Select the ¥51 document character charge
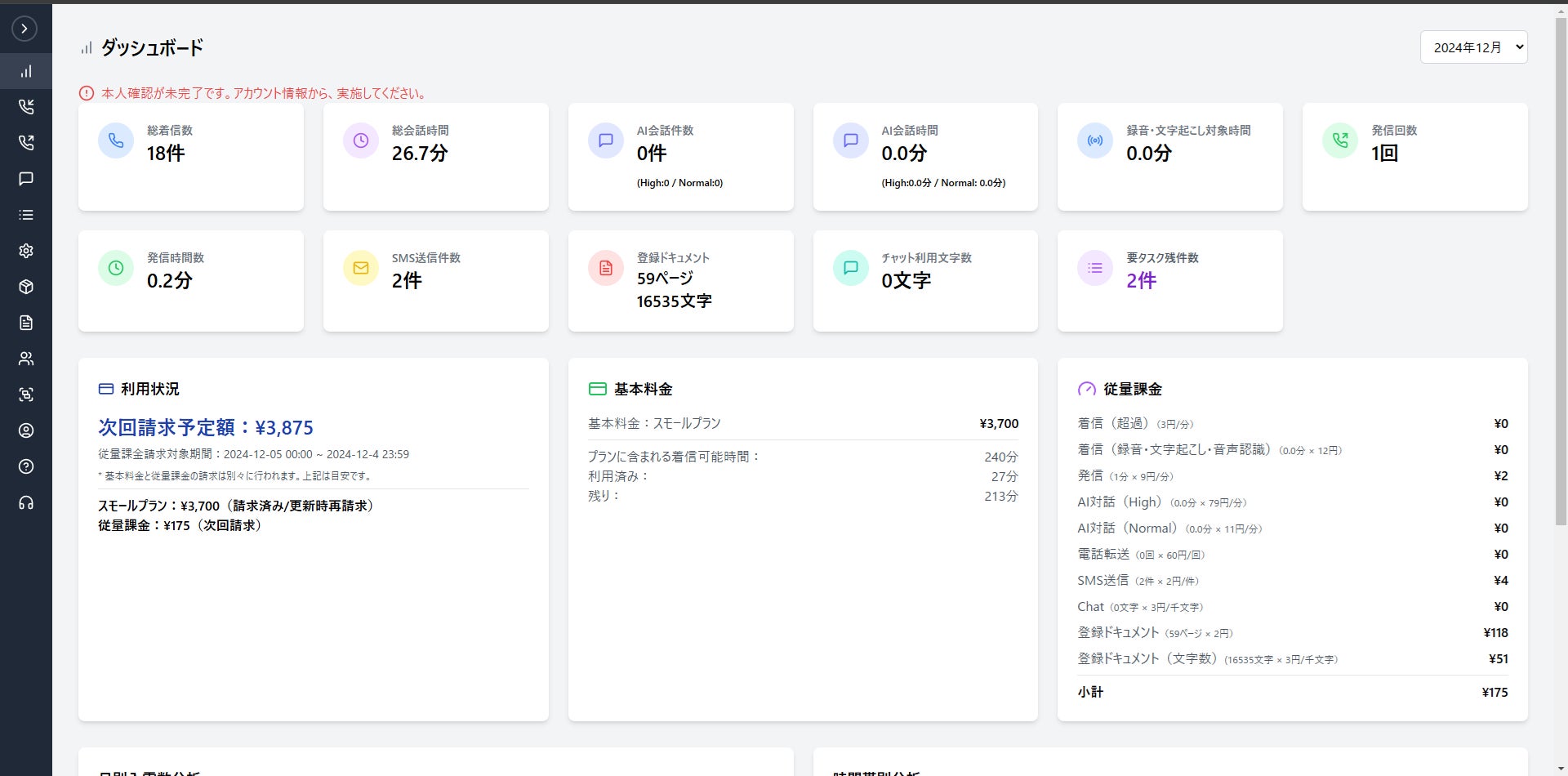 pyautogui.click(x=1499, y=658)
